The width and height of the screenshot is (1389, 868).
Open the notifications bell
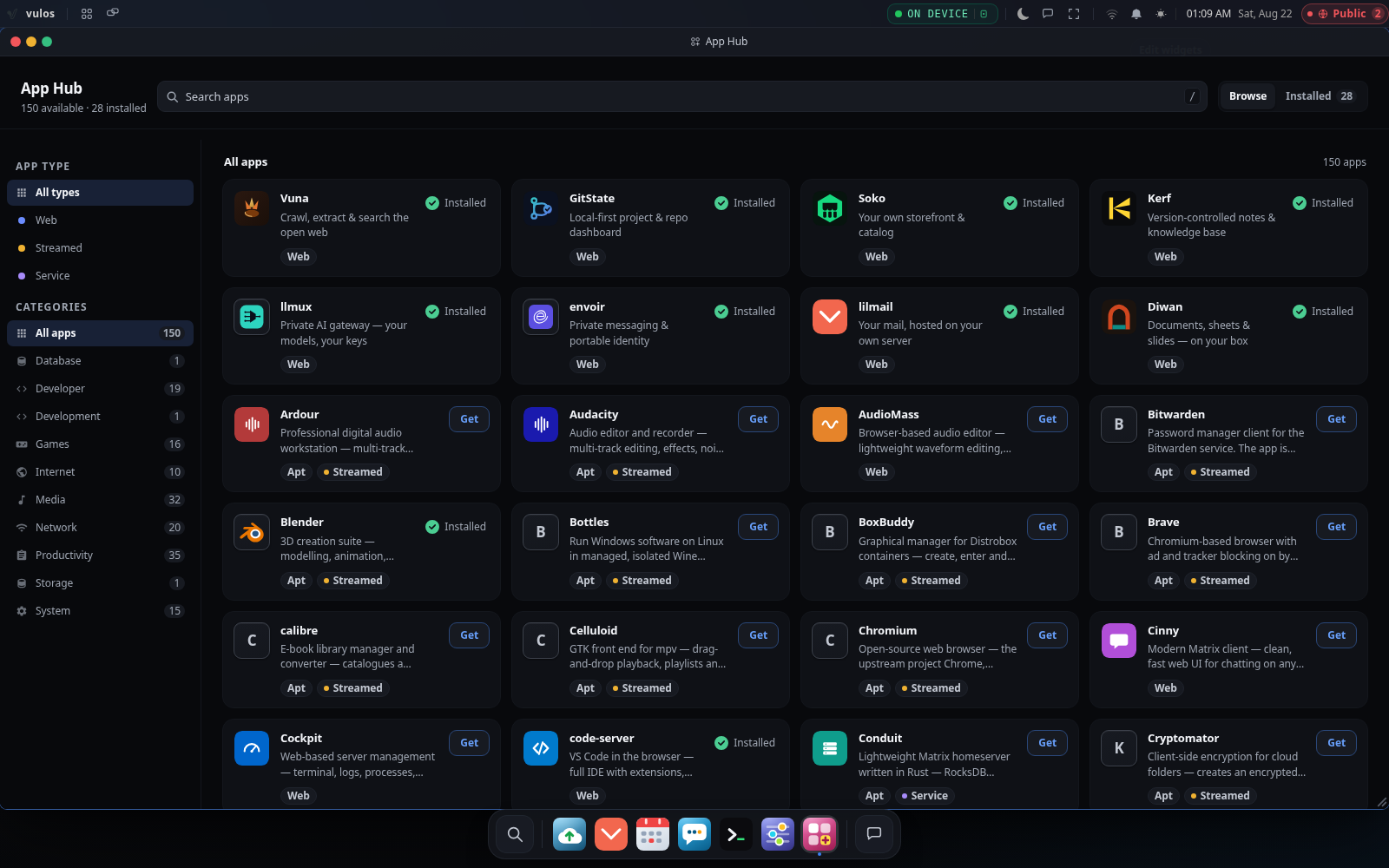[1136, 14]
